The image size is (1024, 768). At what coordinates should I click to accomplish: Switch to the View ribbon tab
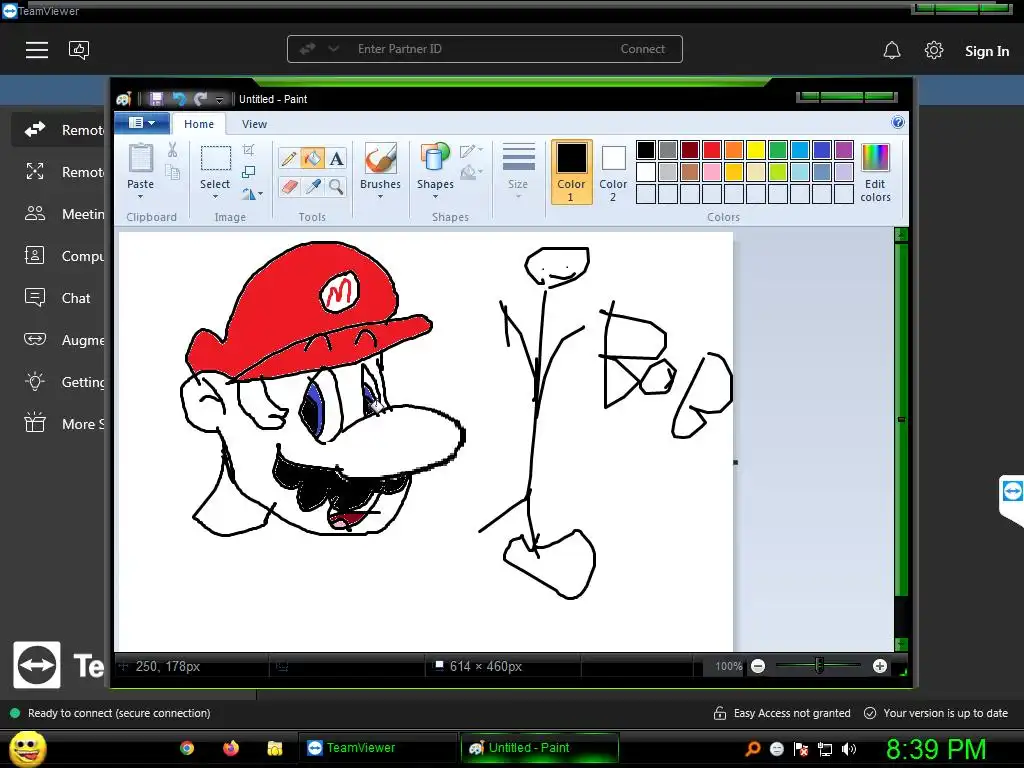point(254,124)
